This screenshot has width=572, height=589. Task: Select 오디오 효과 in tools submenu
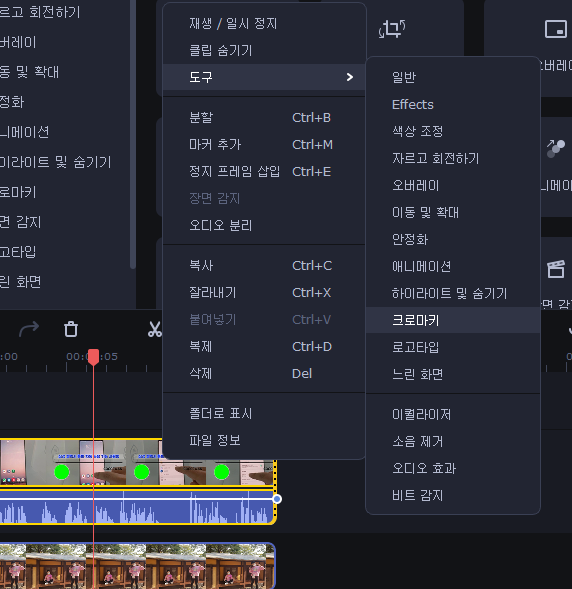(x=453, y=468)
